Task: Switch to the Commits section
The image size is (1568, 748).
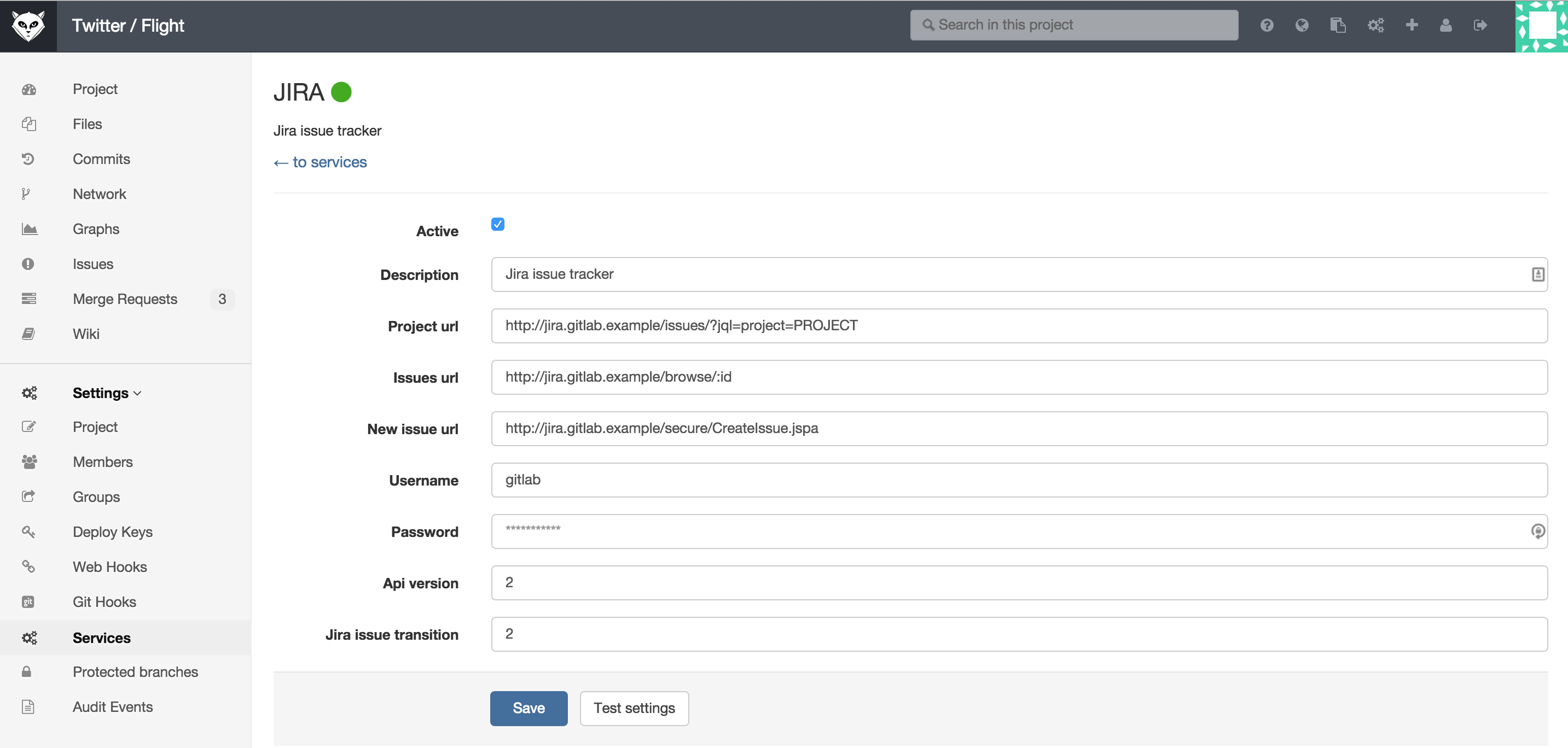Action: (101, 159)
